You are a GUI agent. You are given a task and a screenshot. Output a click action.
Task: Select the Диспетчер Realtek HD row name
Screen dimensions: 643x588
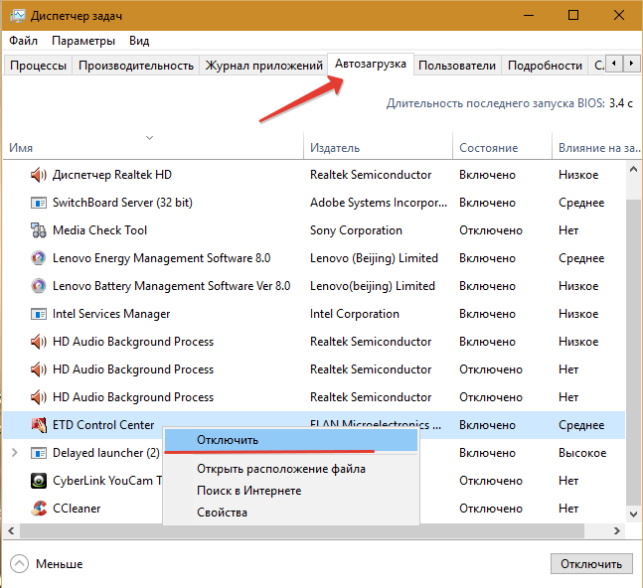coord(112,175)
